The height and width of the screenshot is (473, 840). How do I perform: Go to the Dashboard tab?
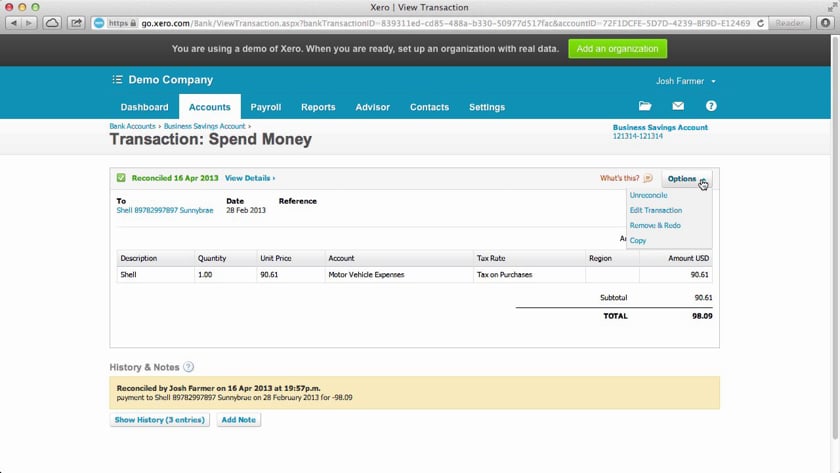144,107
